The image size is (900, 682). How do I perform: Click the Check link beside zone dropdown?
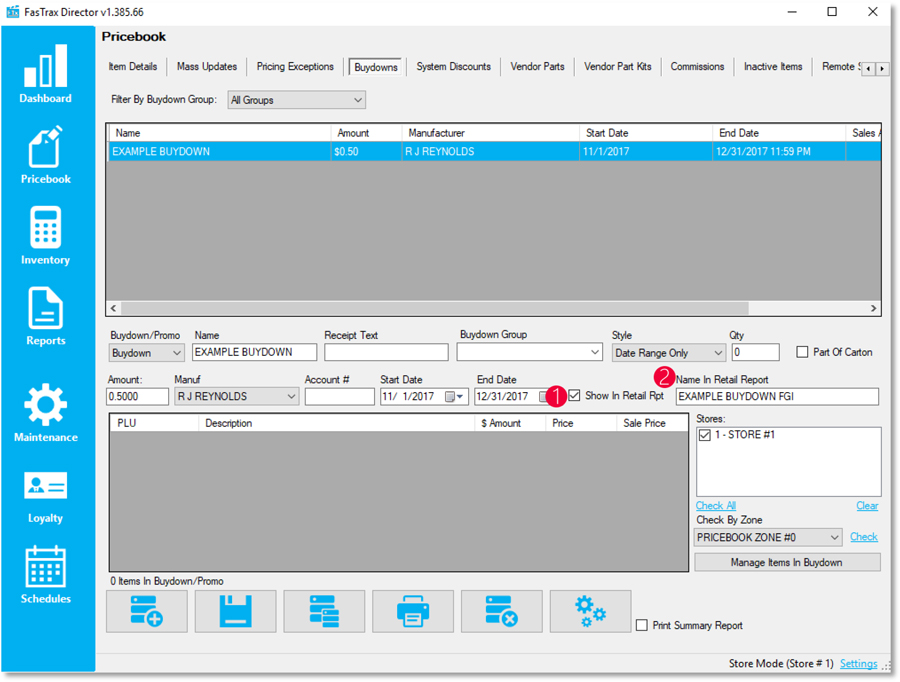(x=864, y=537)
